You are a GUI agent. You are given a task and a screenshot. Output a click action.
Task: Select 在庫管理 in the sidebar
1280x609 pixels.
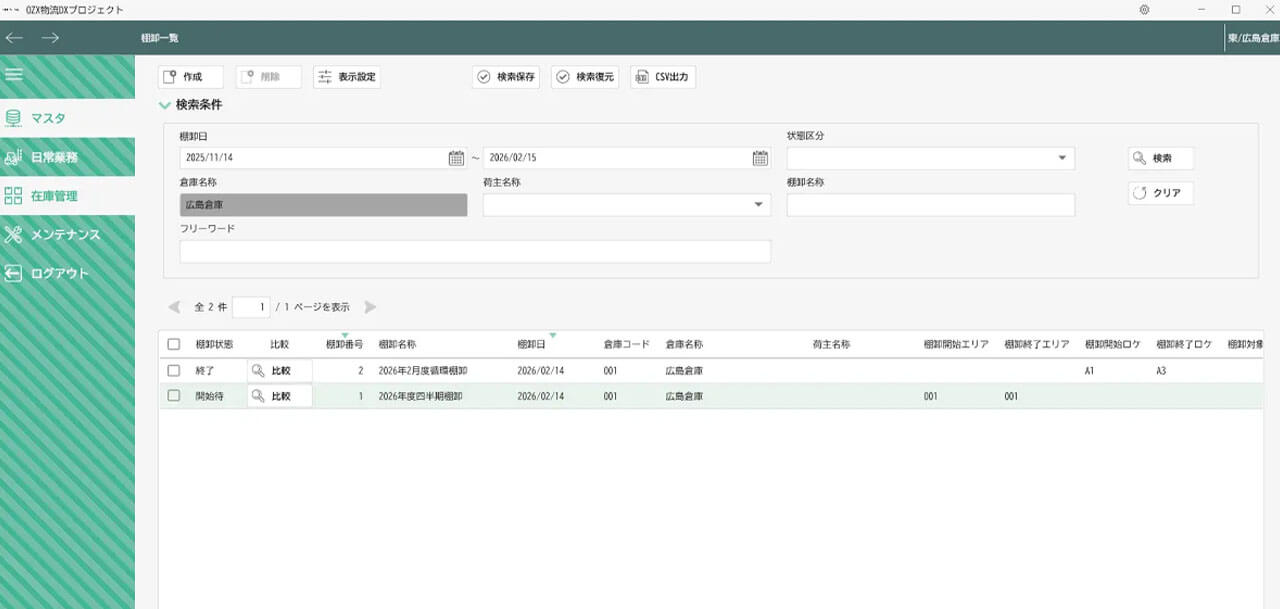tap(54, 196)
